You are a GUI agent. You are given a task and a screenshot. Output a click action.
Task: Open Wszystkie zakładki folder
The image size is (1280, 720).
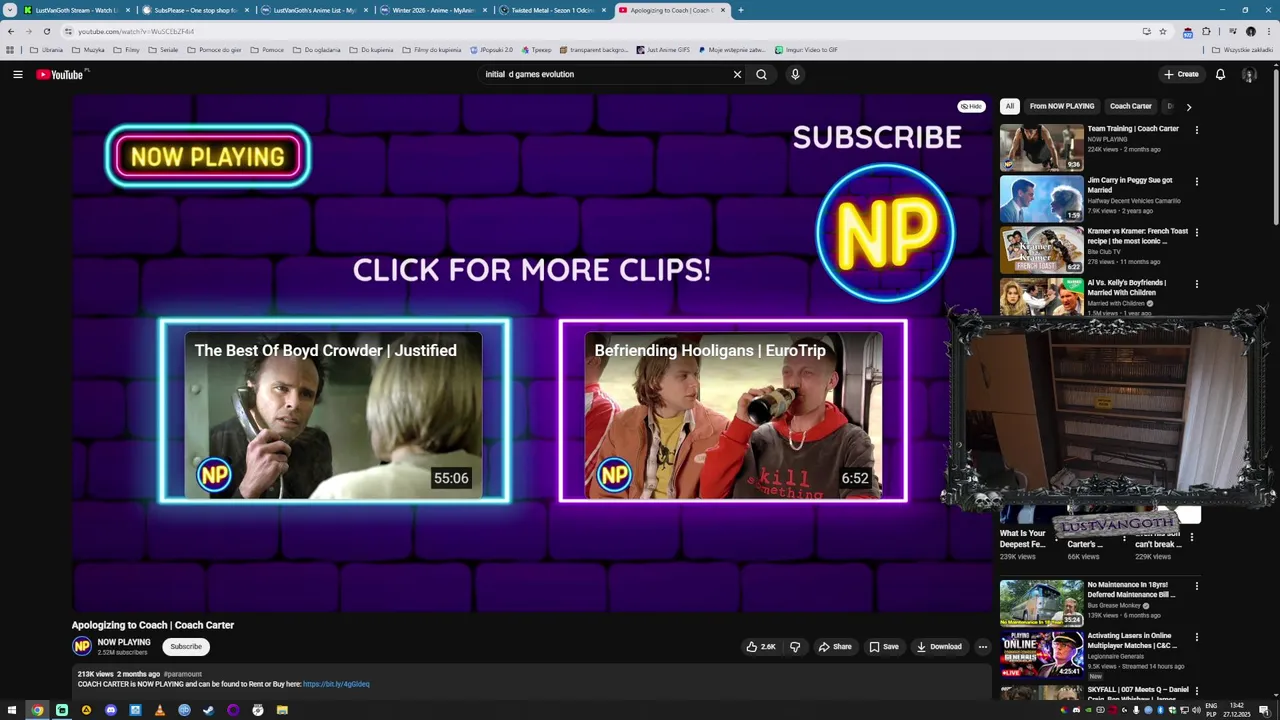1242,49
